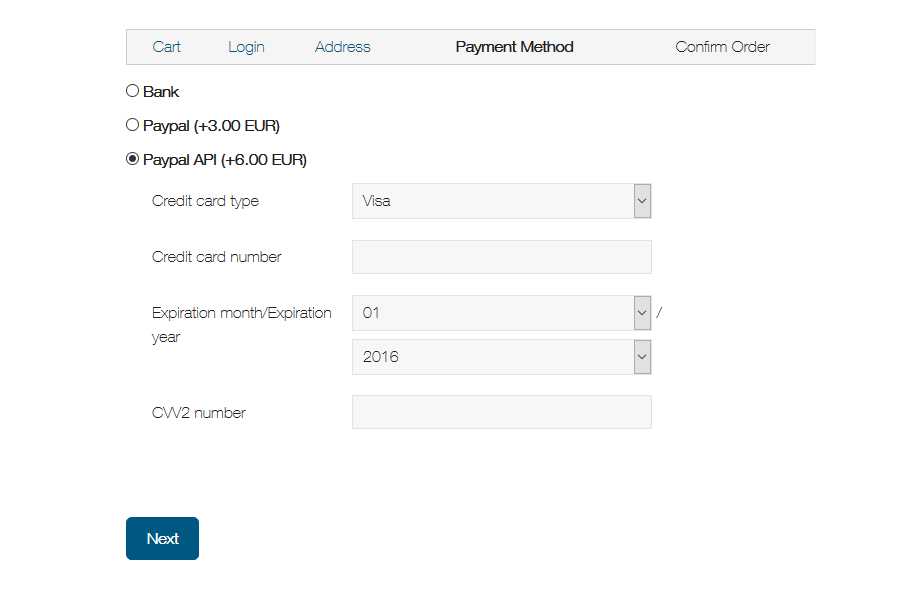Open the expiration year dropdown showing 2016
This screenshot has width=900, height=600.
(501, 357)
